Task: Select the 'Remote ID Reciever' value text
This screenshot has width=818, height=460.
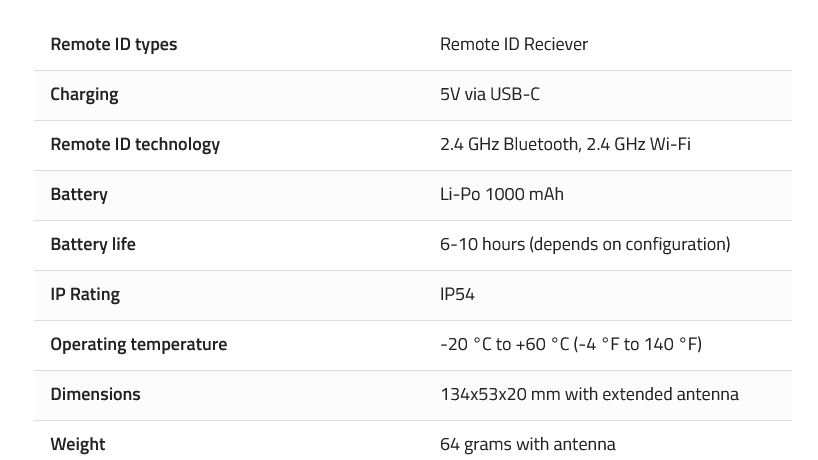Action: [513, 44]
